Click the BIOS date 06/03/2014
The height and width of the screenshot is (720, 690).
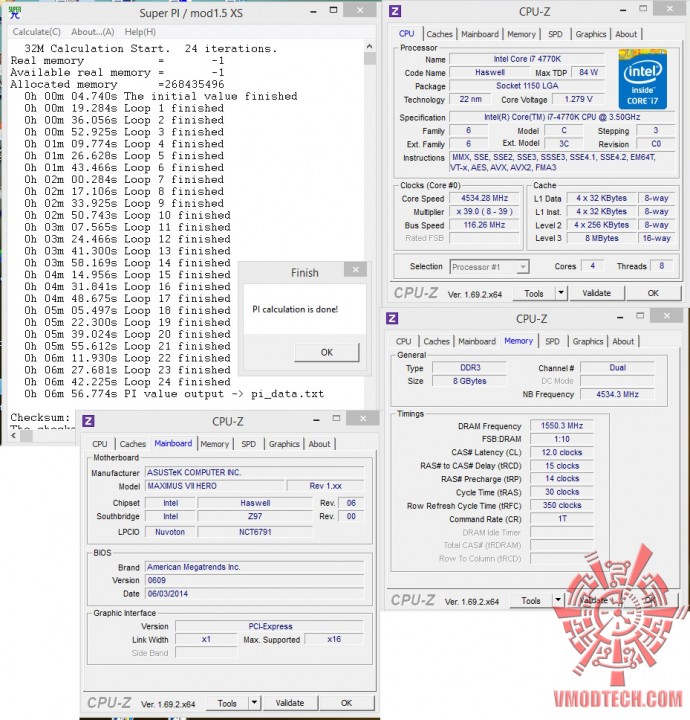click(x=254, y=594)
